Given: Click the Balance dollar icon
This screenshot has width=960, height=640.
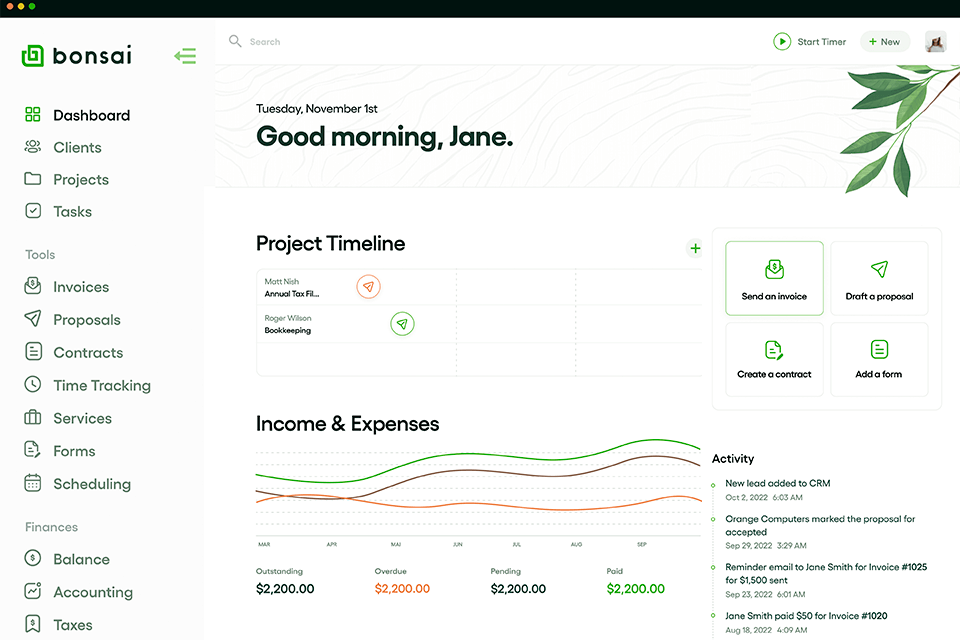Looking at the screenshot, I should pyautogui.click(x=33, y=559).
